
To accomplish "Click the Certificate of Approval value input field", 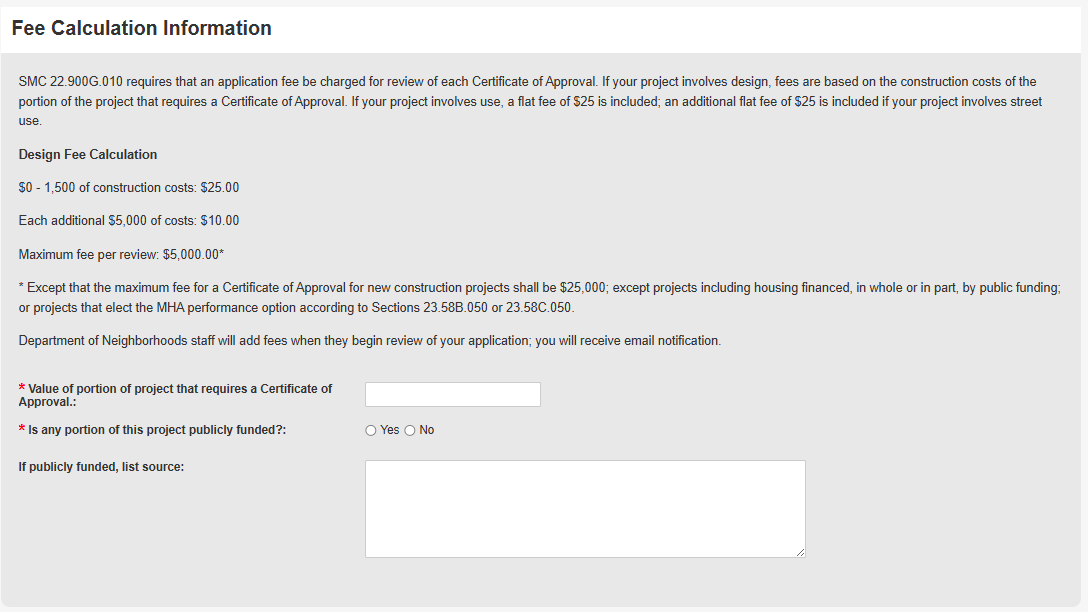I will pyautogui.click(x=452, y=394).
